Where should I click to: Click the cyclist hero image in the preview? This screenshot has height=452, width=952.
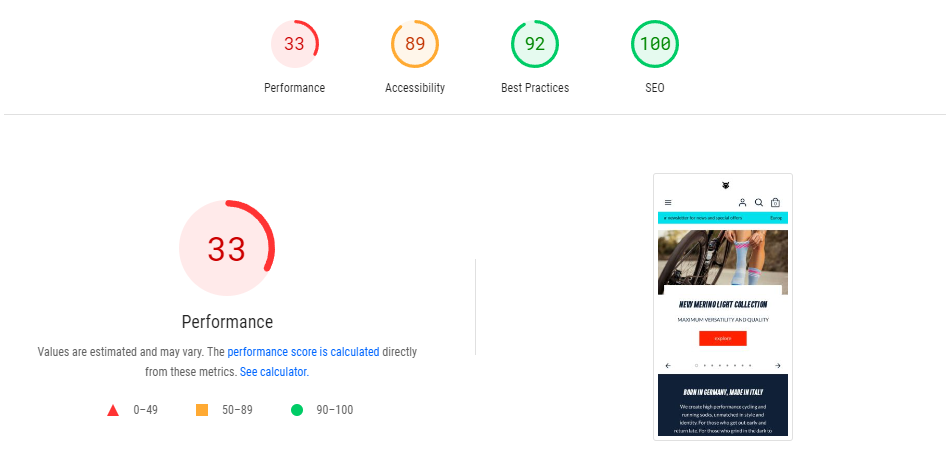tap(722, 260)
